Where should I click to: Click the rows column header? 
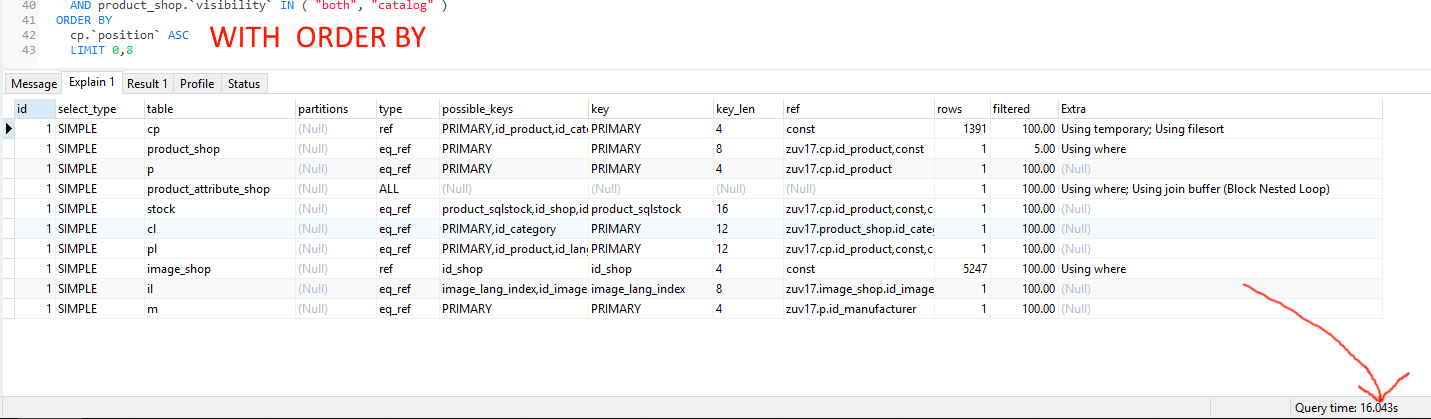click(x=949, y=108)
